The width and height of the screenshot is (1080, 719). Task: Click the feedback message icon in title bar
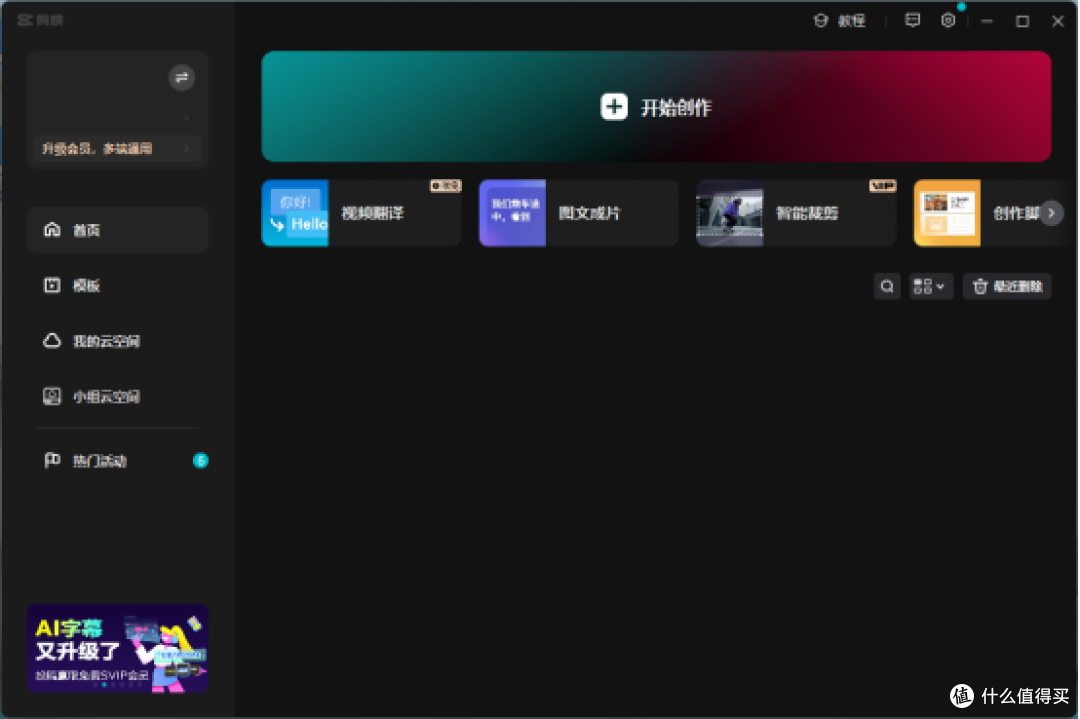click(x=913, y=21)
